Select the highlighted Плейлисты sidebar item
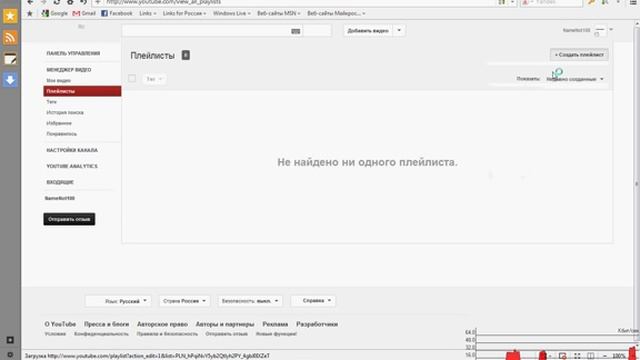Viewport: 640px width, 360px height. [82, 91]
